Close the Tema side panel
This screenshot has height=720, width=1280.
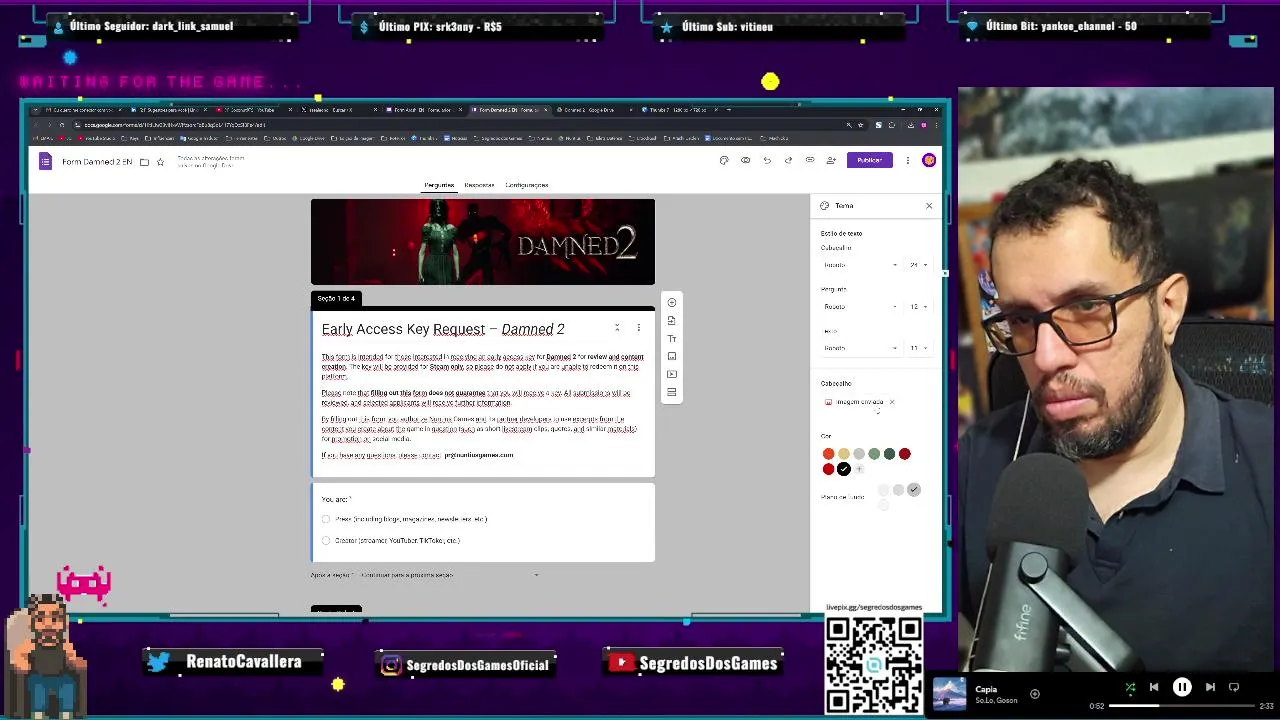(929, 206)
